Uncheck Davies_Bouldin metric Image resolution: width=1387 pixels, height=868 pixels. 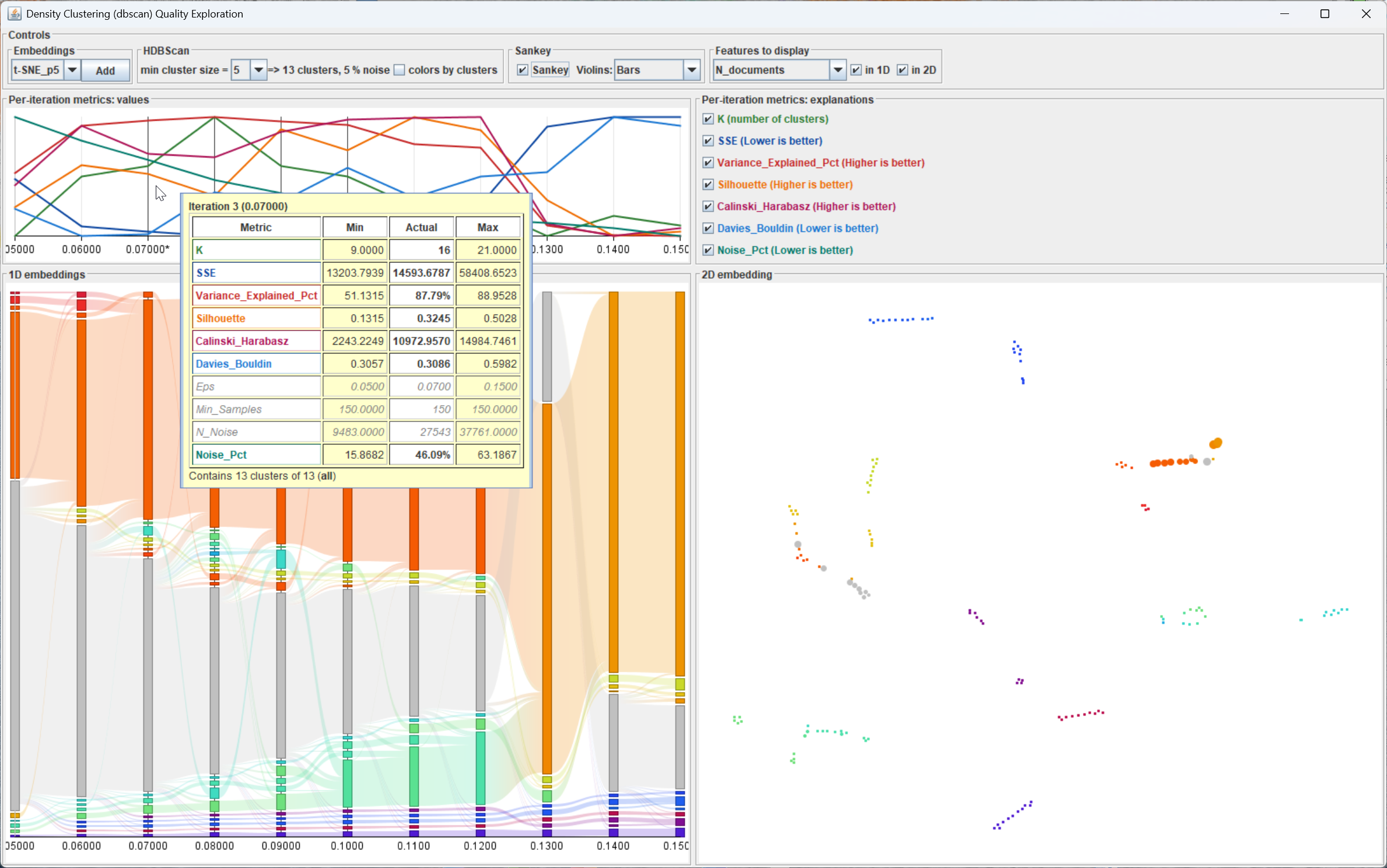point(708,228)
